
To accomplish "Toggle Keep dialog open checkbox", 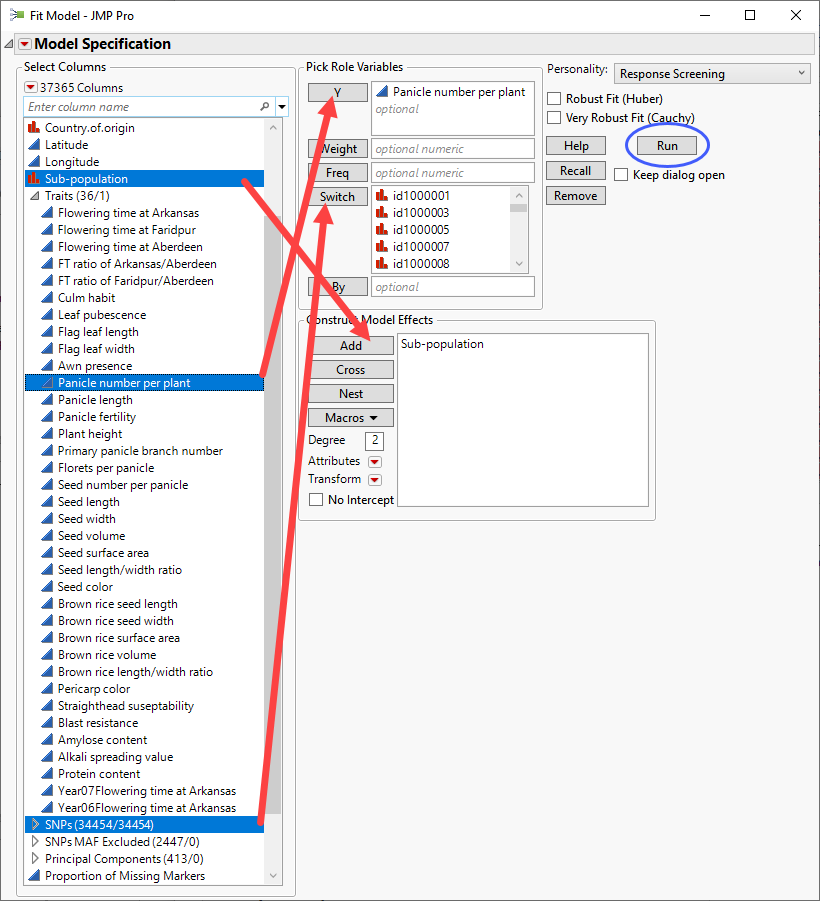I will click(621, 175).
